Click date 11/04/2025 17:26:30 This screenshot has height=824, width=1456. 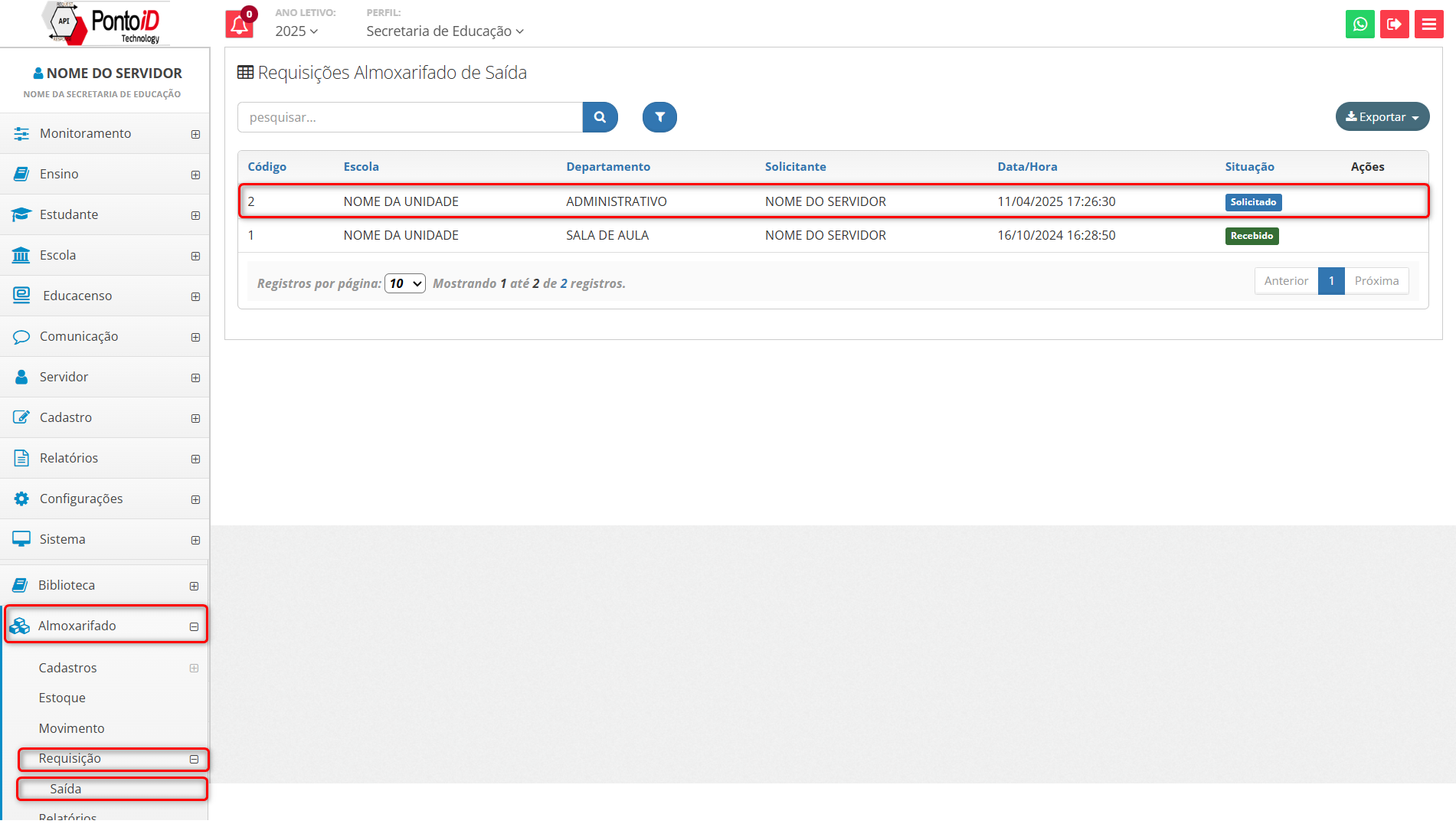(x=1056, y=201)
